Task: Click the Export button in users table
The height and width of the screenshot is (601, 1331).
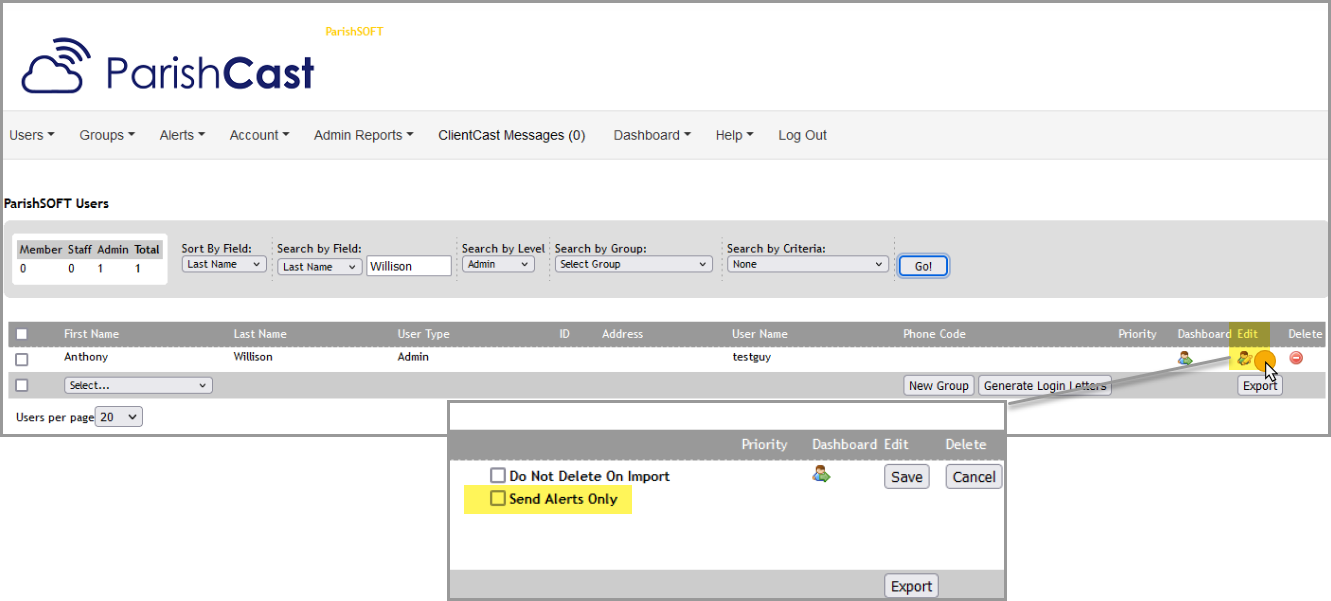Action: coord(1260,385)
